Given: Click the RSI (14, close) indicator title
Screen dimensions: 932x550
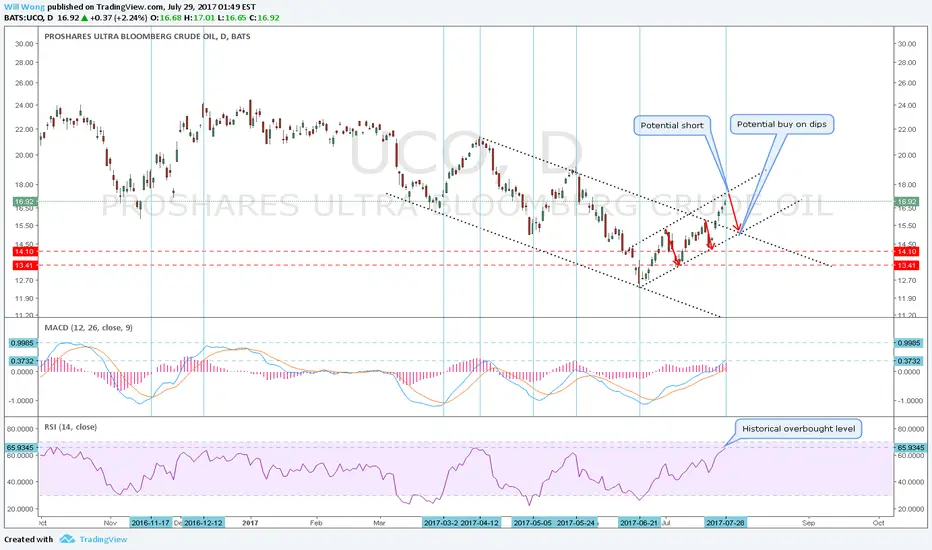Looking at the screenshot, I should point(71,427).
